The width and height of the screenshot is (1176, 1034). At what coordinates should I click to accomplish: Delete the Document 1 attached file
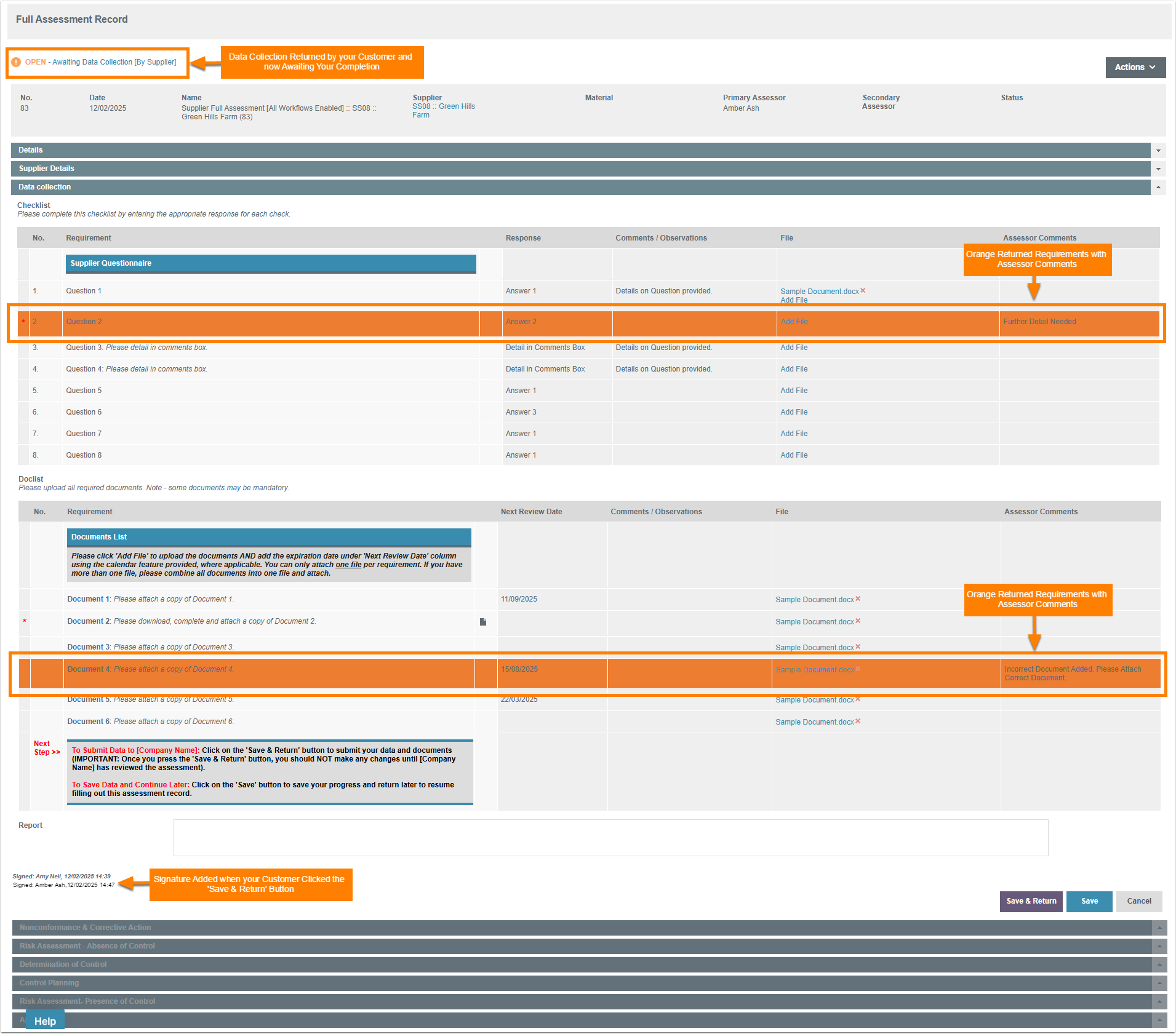858,599
